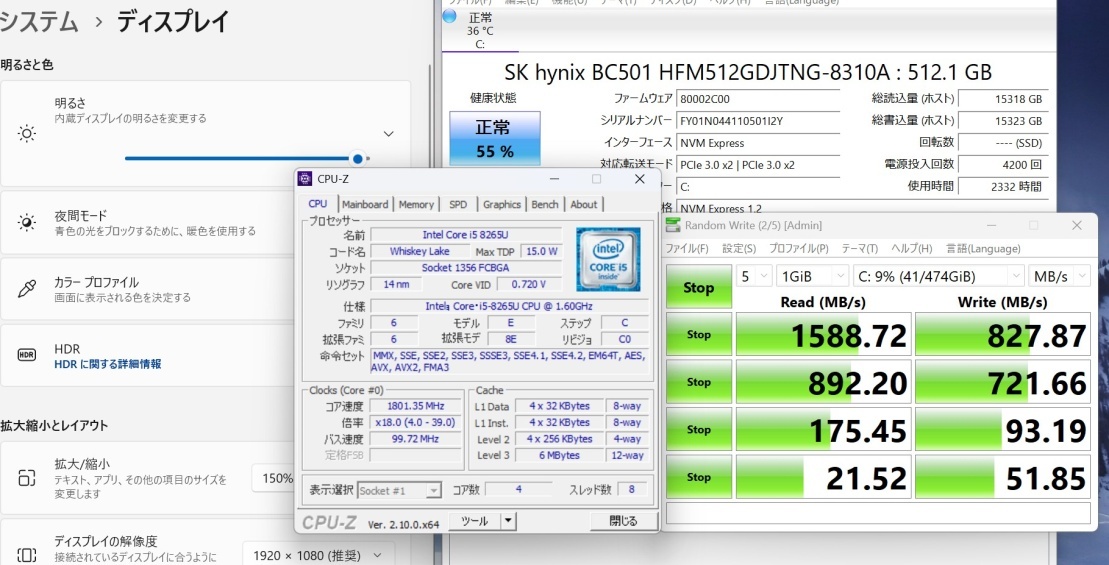
Task: Close the CPU-Z window with X button
Action: 639,179
